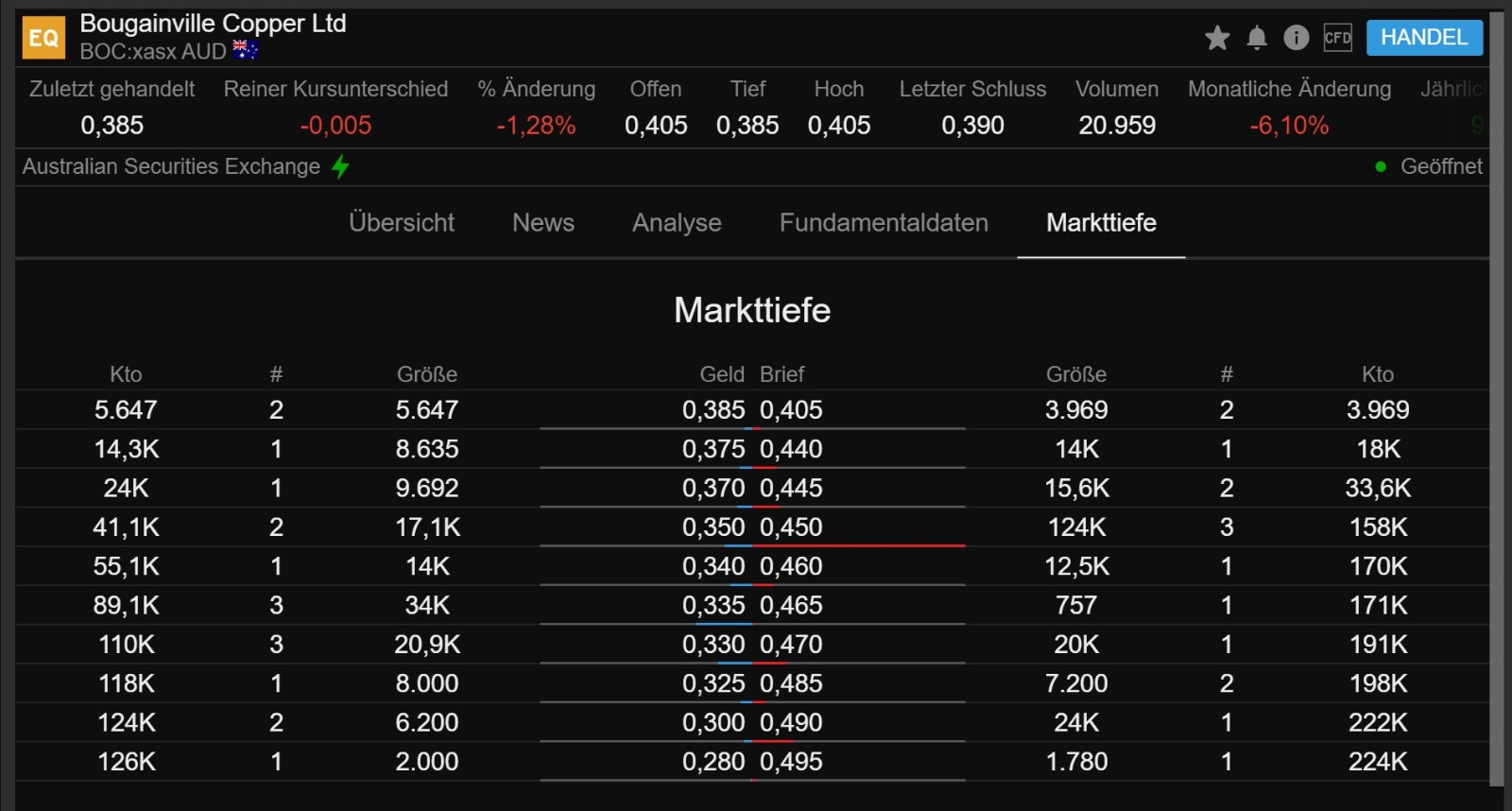The width and height of the screenshot is (1512, 811).
Task: Go to the Analyse tab
Action: (677, 223)
